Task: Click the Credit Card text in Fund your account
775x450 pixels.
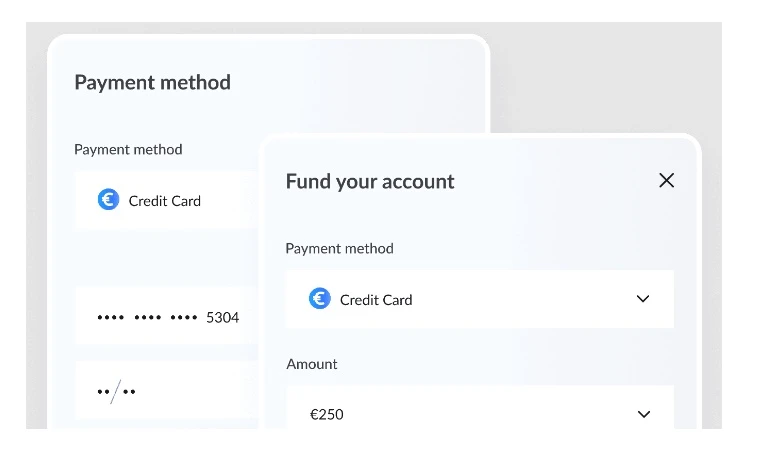Action: pyautogui.click(x=376, y=300)
